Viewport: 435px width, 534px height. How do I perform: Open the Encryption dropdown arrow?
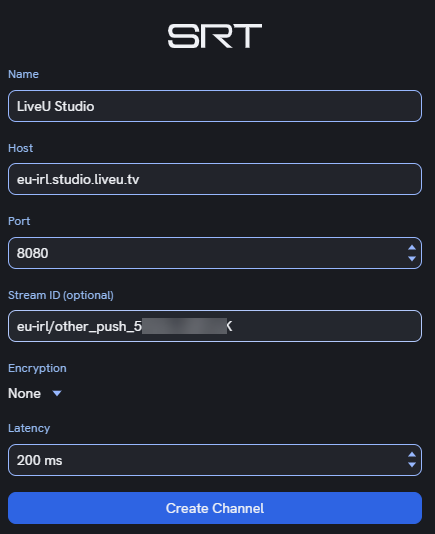coord(57,394)
